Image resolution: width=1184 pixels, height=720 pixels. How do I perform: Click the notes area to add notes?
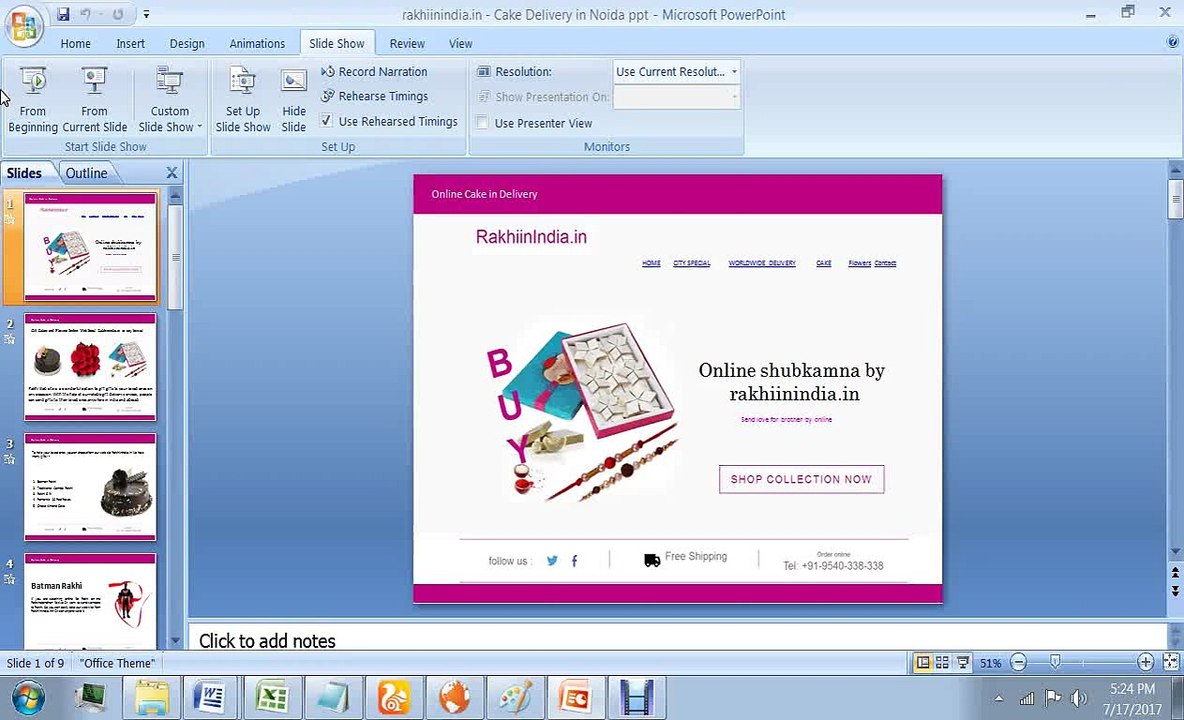point(677,640)
